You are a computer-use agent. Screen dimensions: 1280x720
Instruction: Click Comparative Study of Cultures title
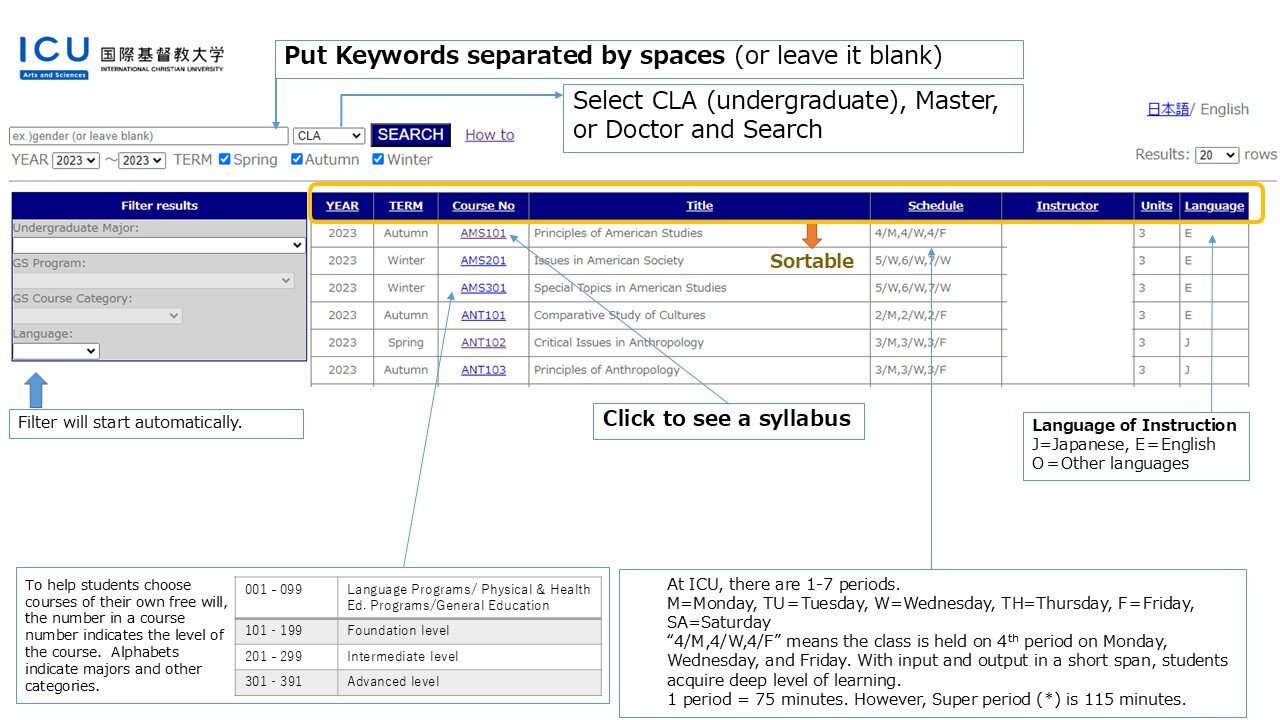tap(619, 315)
